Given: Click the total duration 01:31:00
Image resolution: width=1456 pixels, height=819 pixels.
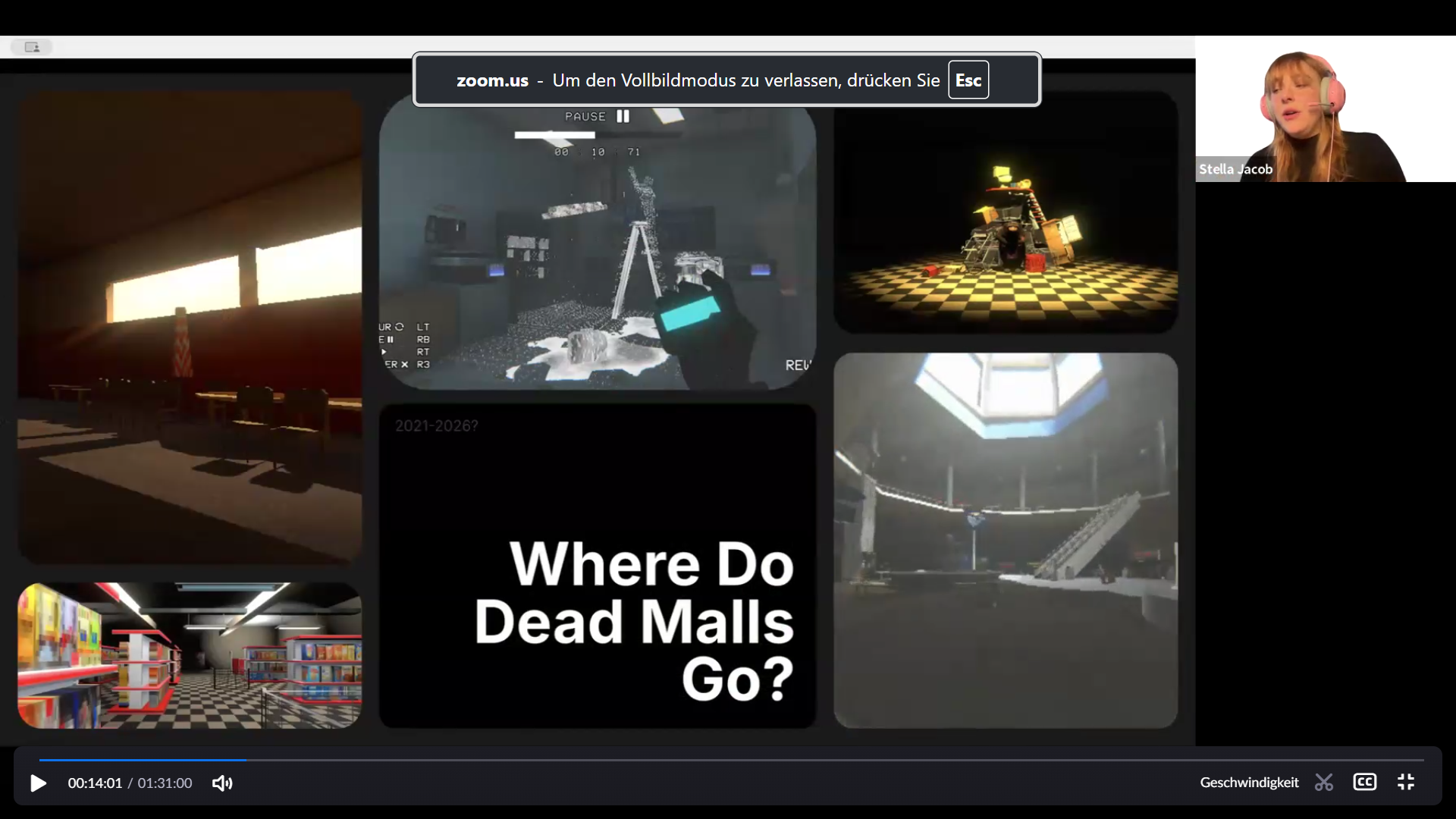Looking at the screenshot, I should coord(165,783).
